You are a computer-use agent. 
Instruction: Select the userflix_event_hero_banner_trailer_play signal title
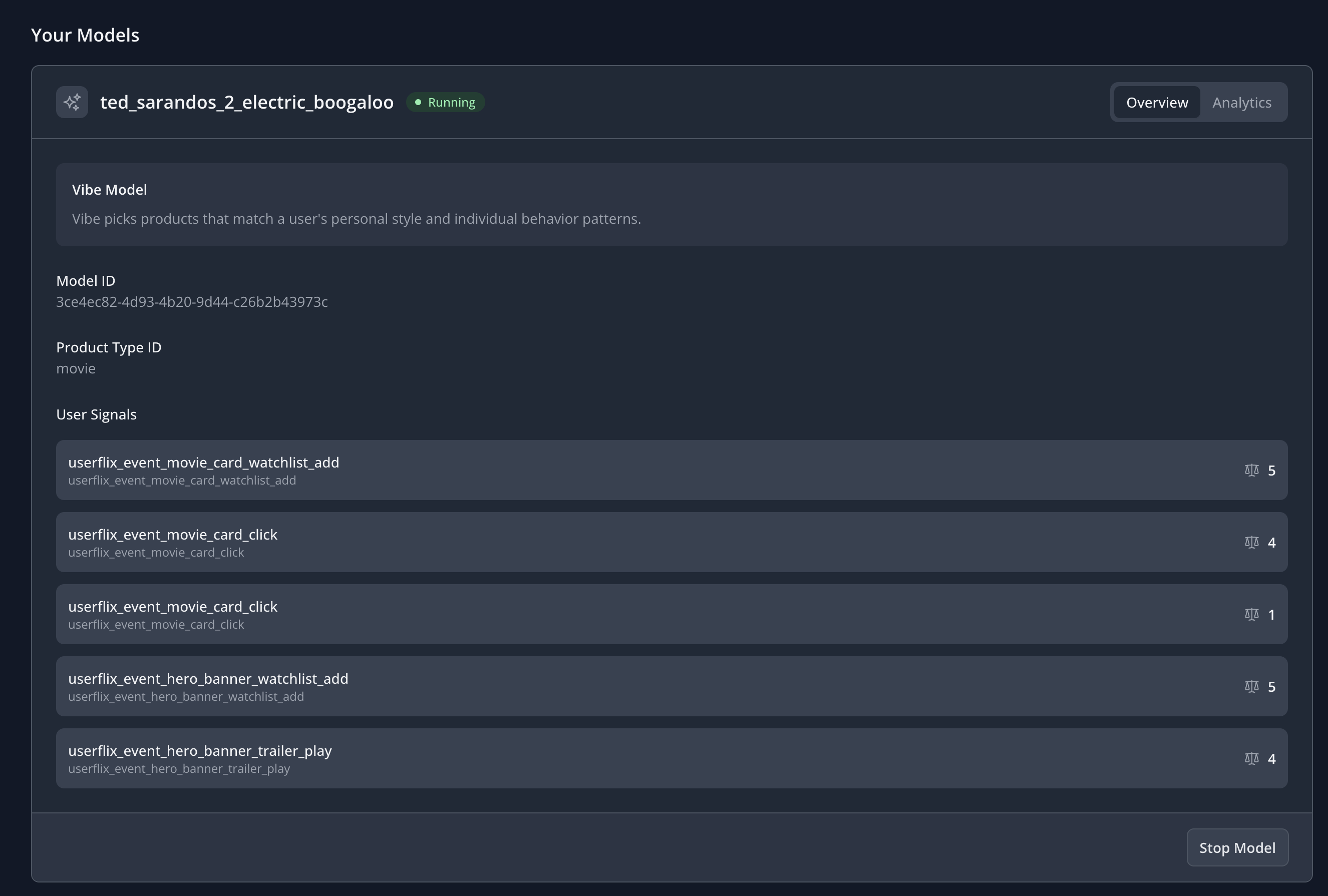(200, 750)
